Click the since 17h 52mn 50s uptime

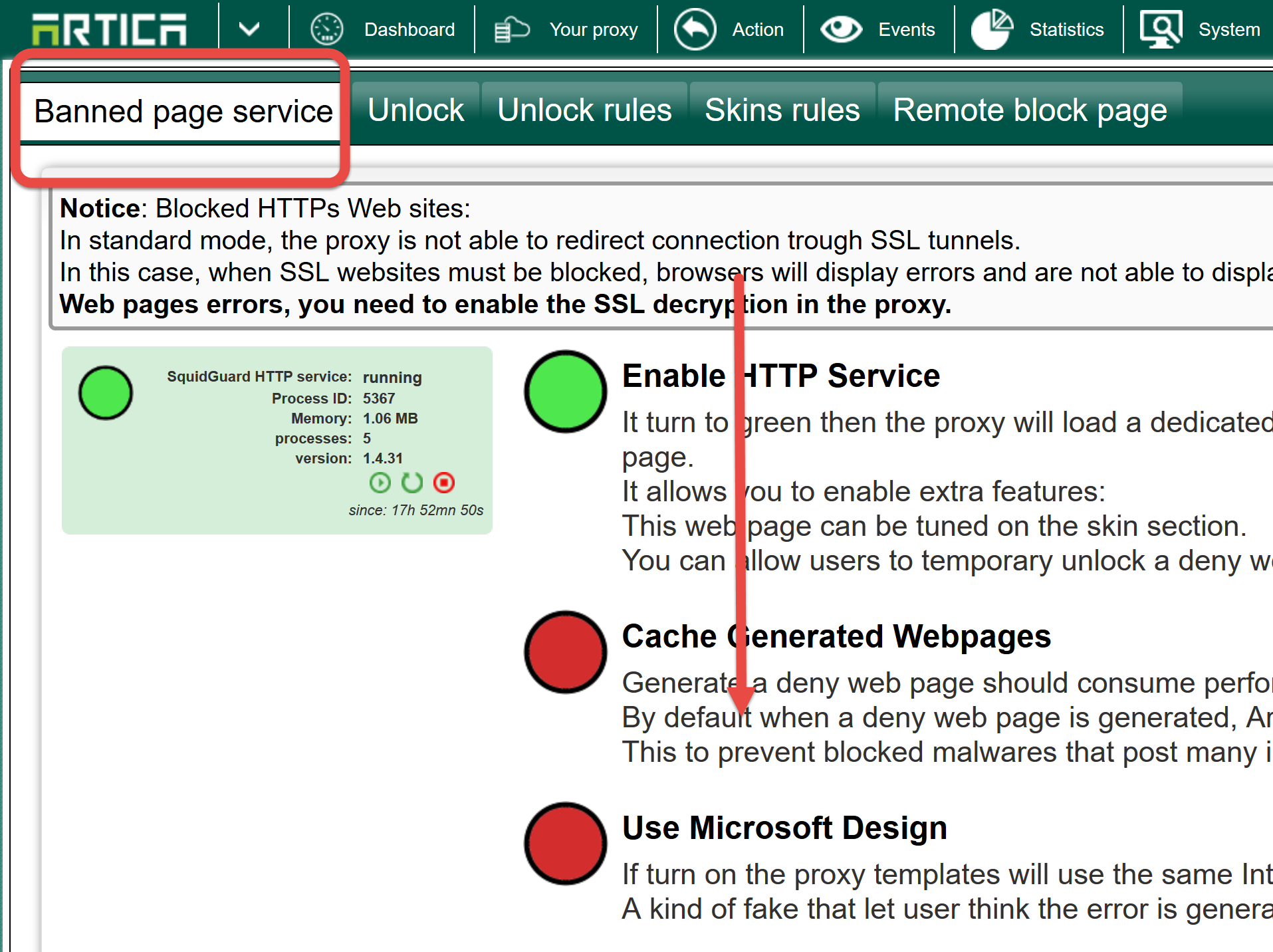[x=416, y=510]
